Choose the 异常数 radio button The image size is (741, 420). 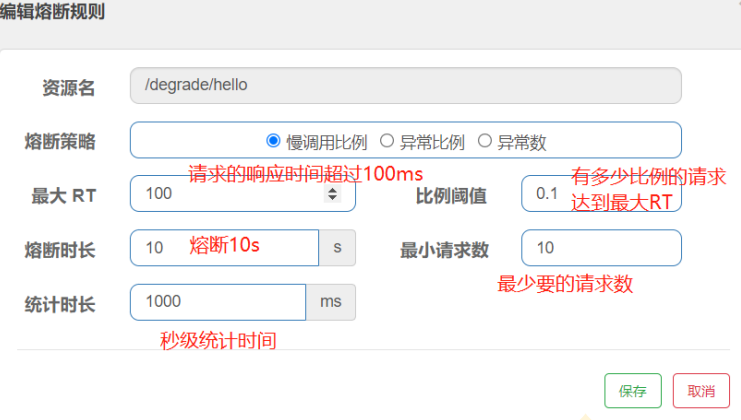pyautogui.click(x=485, y=141)
